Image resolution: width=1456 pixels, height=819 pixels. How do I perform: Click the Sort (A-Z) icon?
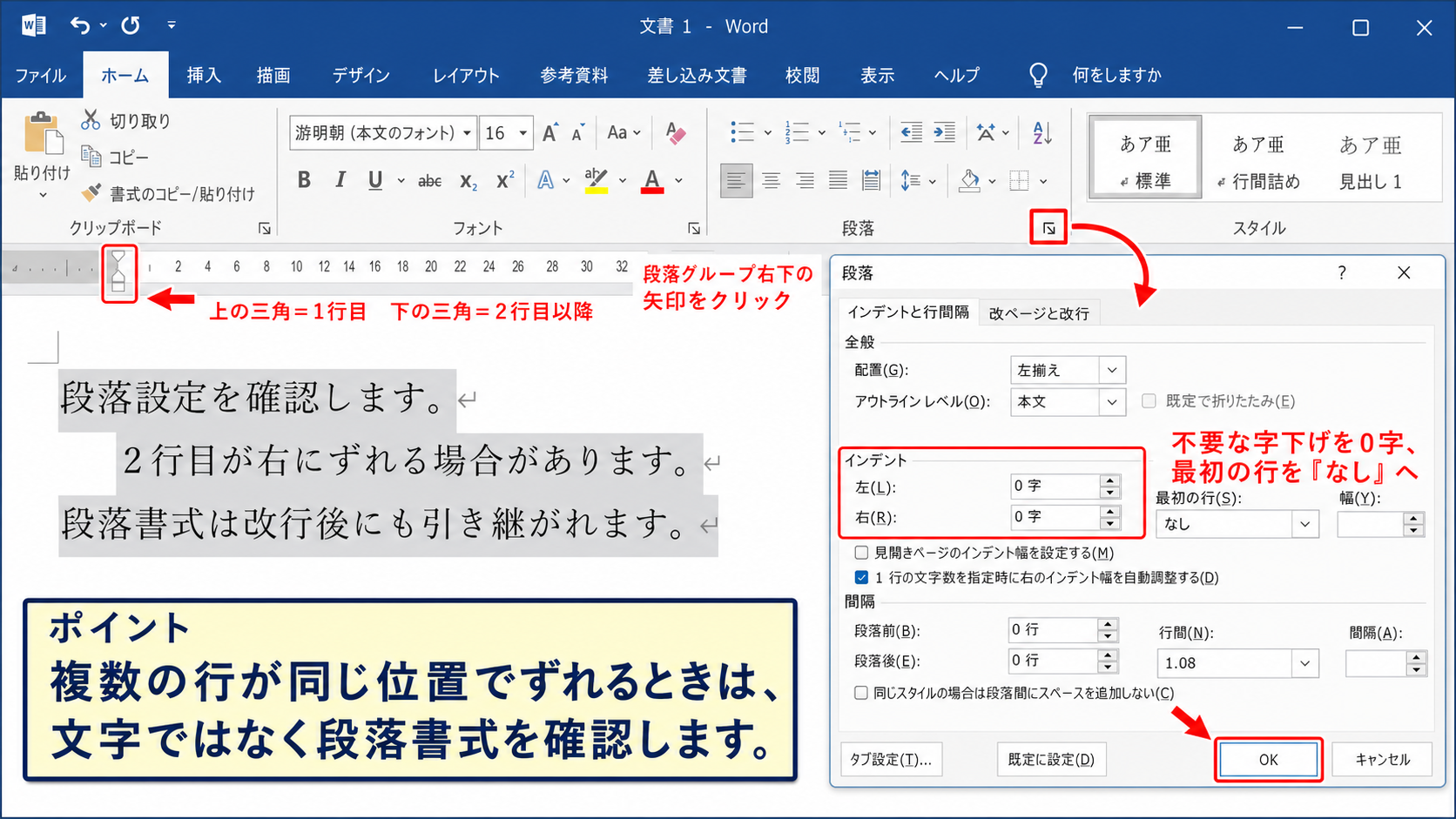point(1042,132)
